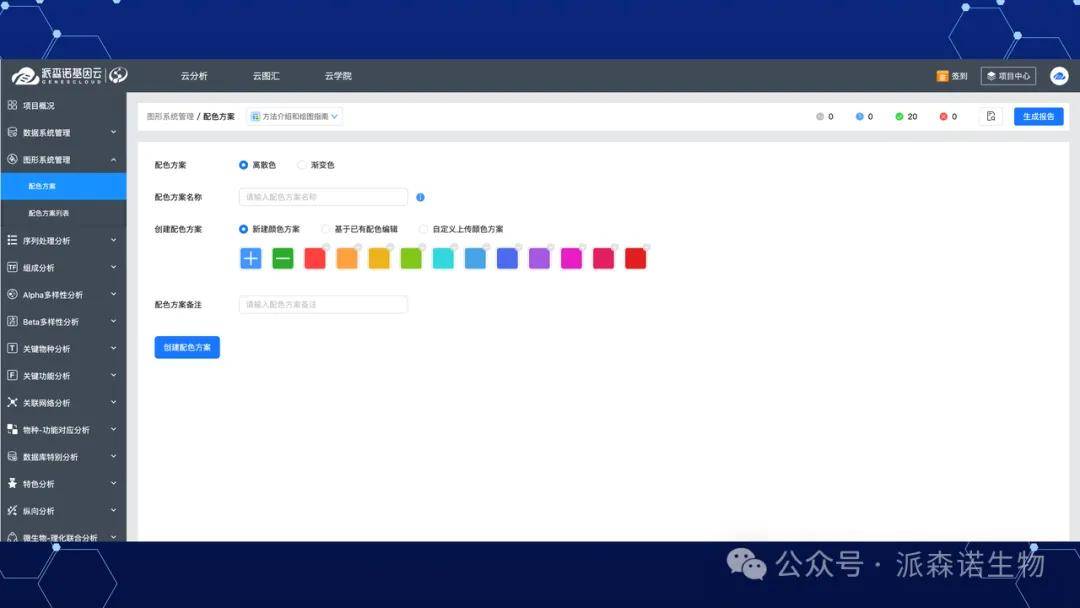Click the 数据库特别分析 icon

click(12, 457)
